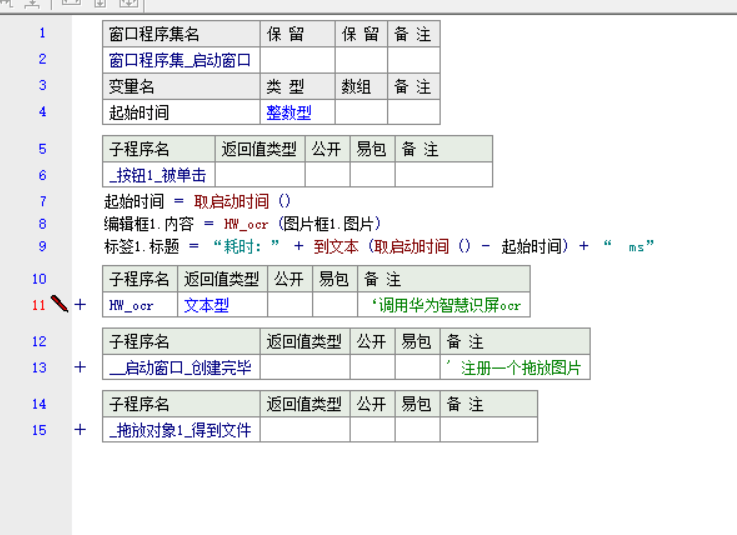Image resolution: width=737 pixels, height=535 pixels.
Task: Click 返回值类型 header above _按钮1_被单击
Action: click(259, 149)
